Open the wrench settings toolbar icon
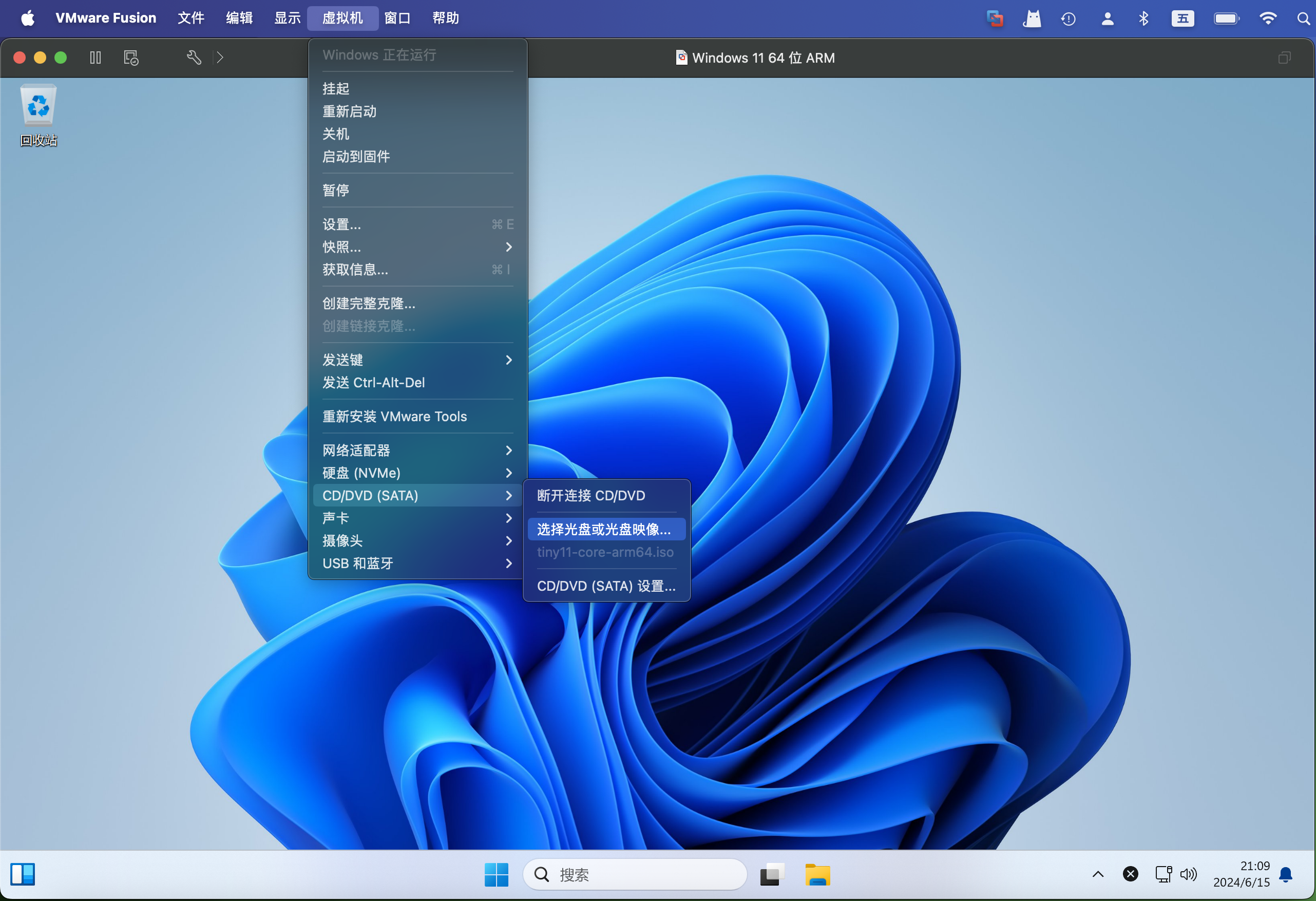 [194, 58]
